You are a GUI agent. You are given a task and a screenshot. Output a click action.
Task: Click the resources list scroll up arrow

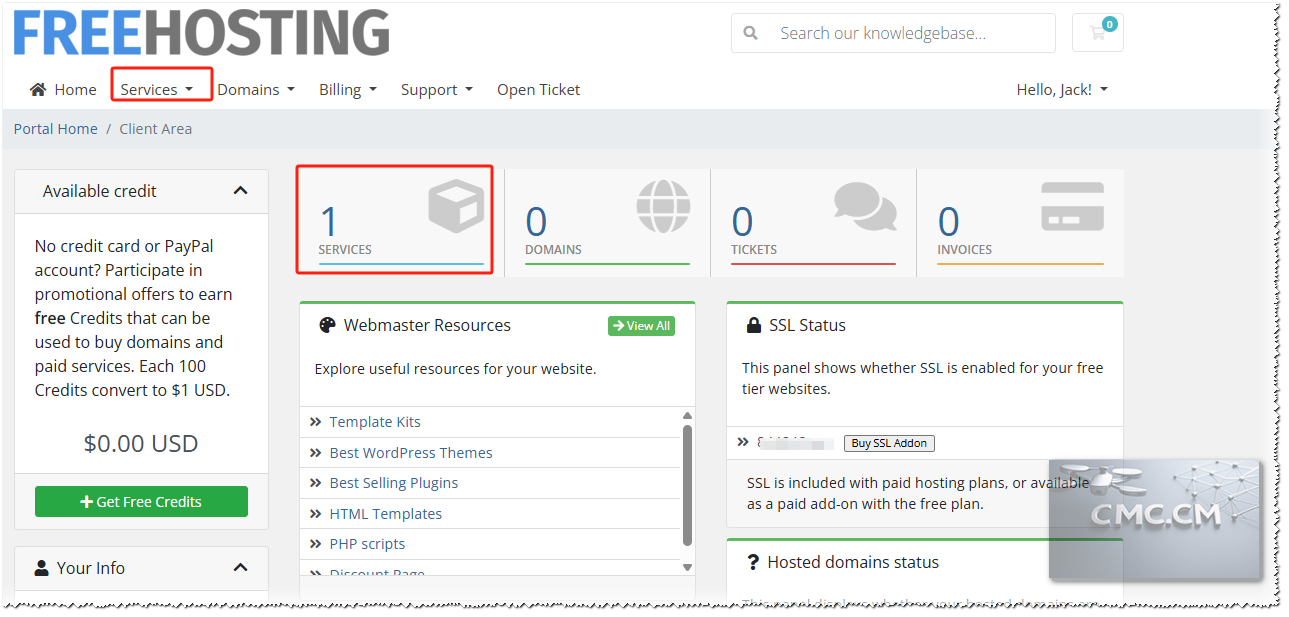687,415
